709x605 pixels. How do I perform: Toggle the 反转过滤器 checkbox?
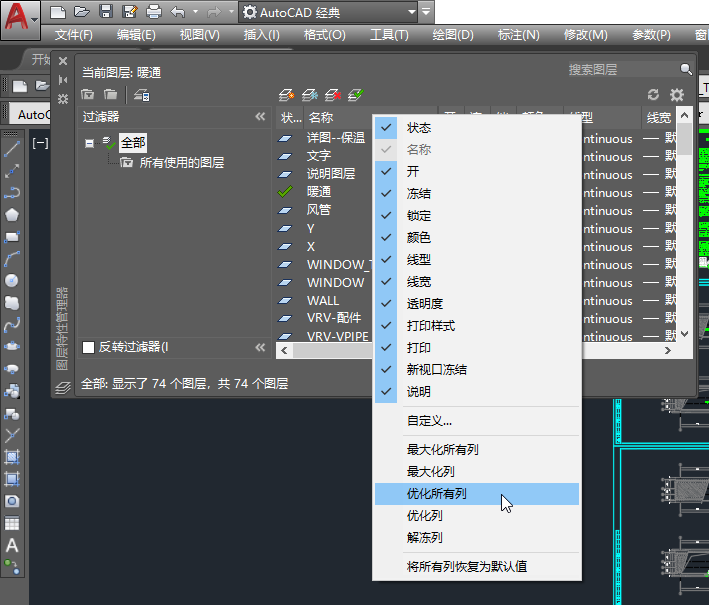click(88, 347)
